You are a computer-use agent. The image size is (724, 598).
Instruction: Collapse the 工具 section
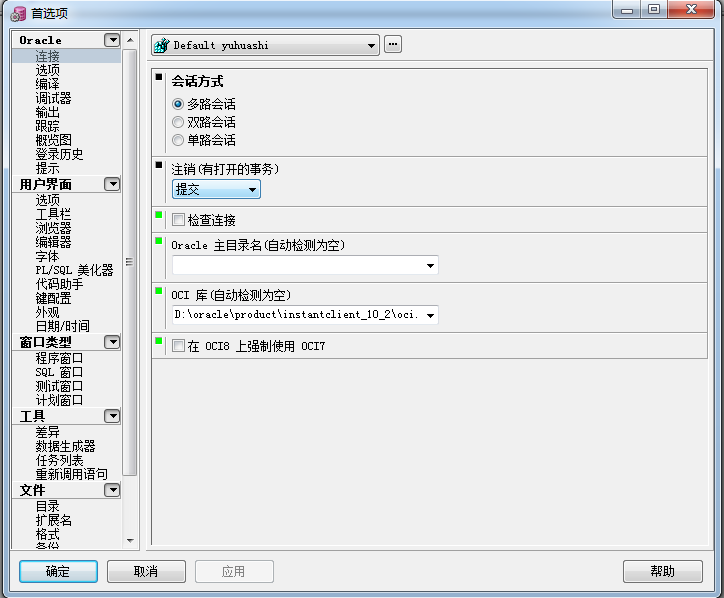click(112, 416)
